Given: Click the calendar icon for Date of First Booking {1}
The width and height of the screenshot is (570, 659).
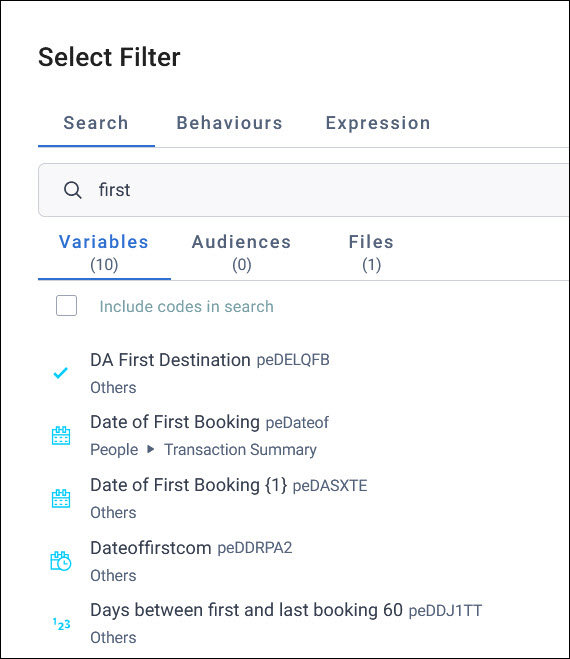Looking at the screenshot, I should 61,498.
